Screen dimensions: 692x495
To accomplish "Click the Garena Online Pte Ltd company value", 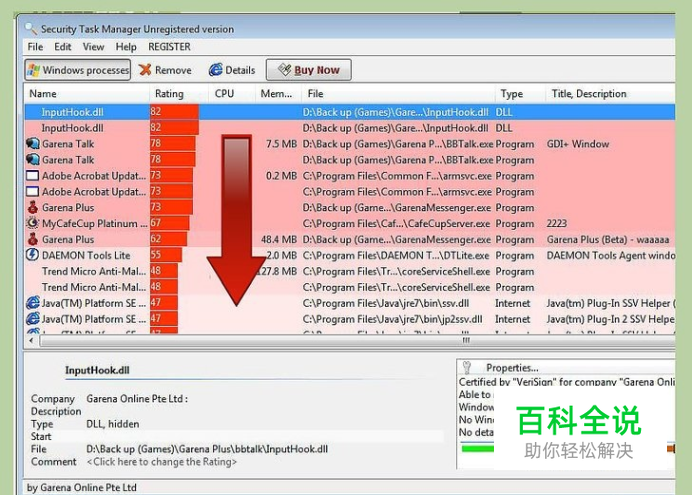I will point(137,399).
